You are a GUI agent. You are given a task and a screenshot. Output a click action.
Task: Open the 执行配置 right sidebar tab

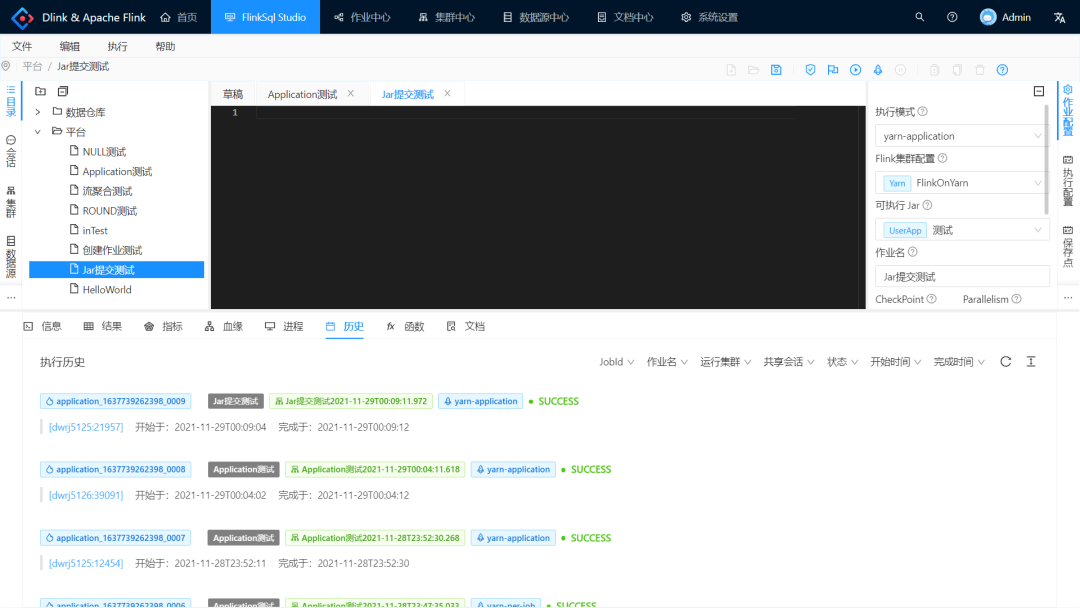point(1068,180)
